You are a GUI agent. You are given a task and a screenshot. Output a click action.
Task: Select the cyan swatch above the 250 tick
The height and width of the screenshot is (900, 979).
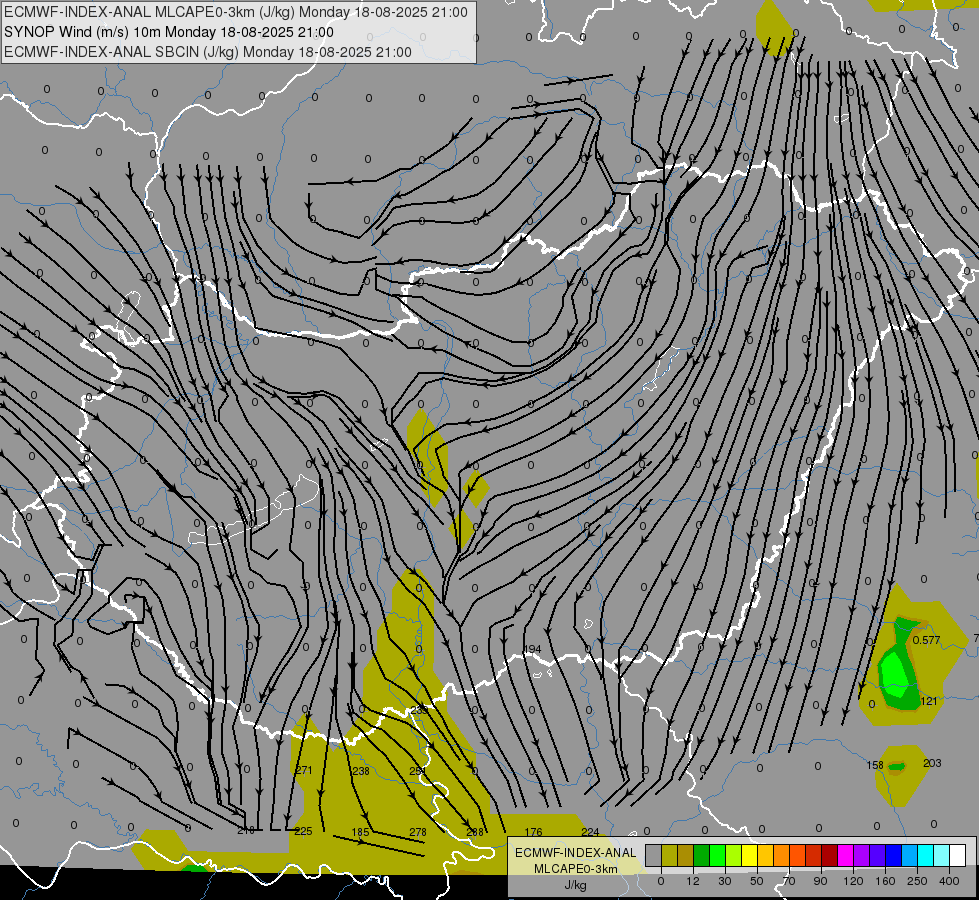coord(925,855)
